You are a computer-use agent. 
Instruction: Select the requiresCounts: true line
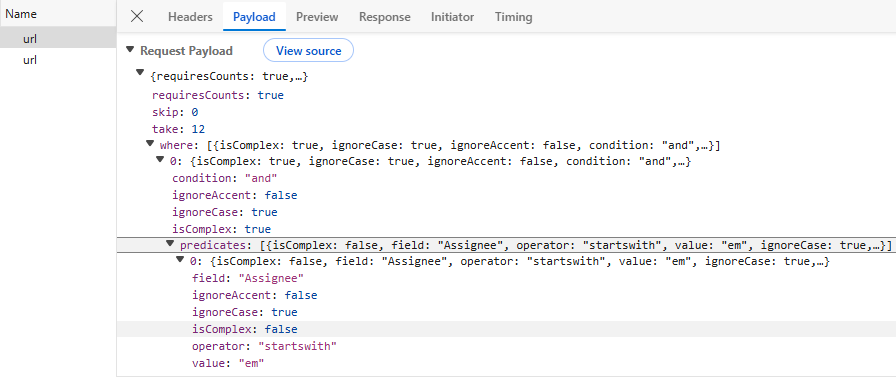point(218,95)
